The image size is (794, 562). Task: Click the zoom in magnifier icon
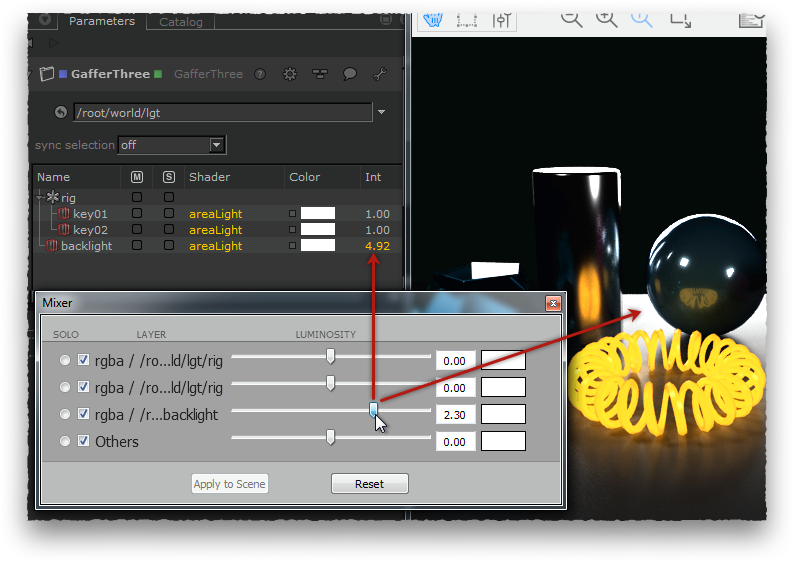606,17
